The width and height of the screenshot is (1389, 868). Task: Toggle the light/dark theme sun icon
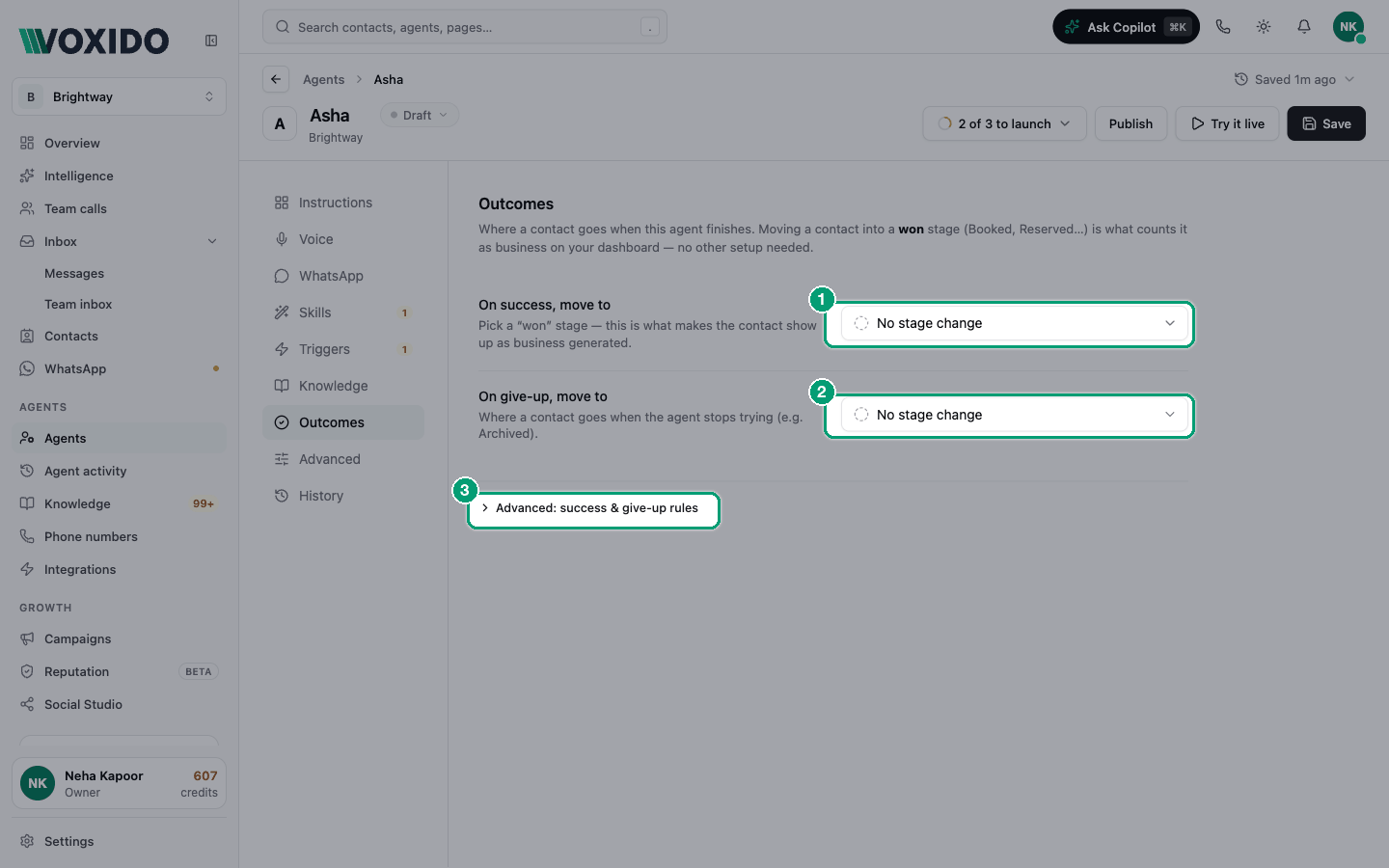click(x=1264, y=27)
